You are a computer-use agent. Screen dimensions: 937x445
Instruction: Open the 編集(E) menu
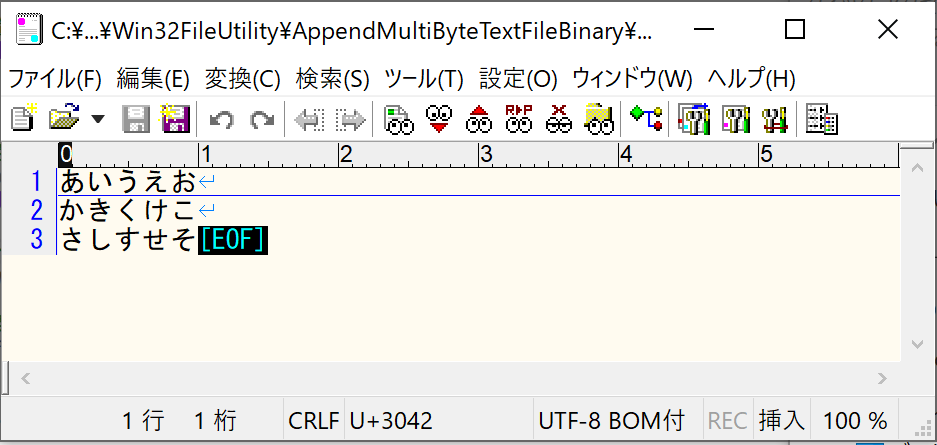[153, 79]
